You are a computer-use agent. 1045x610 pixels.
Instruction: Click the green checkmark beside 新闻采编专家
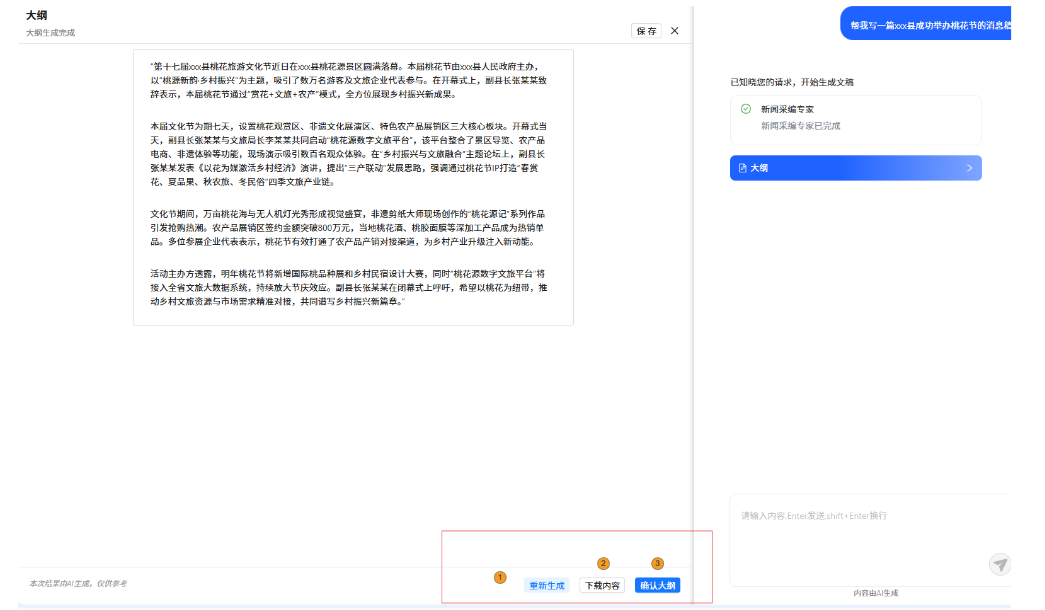(x=745, y=108)
